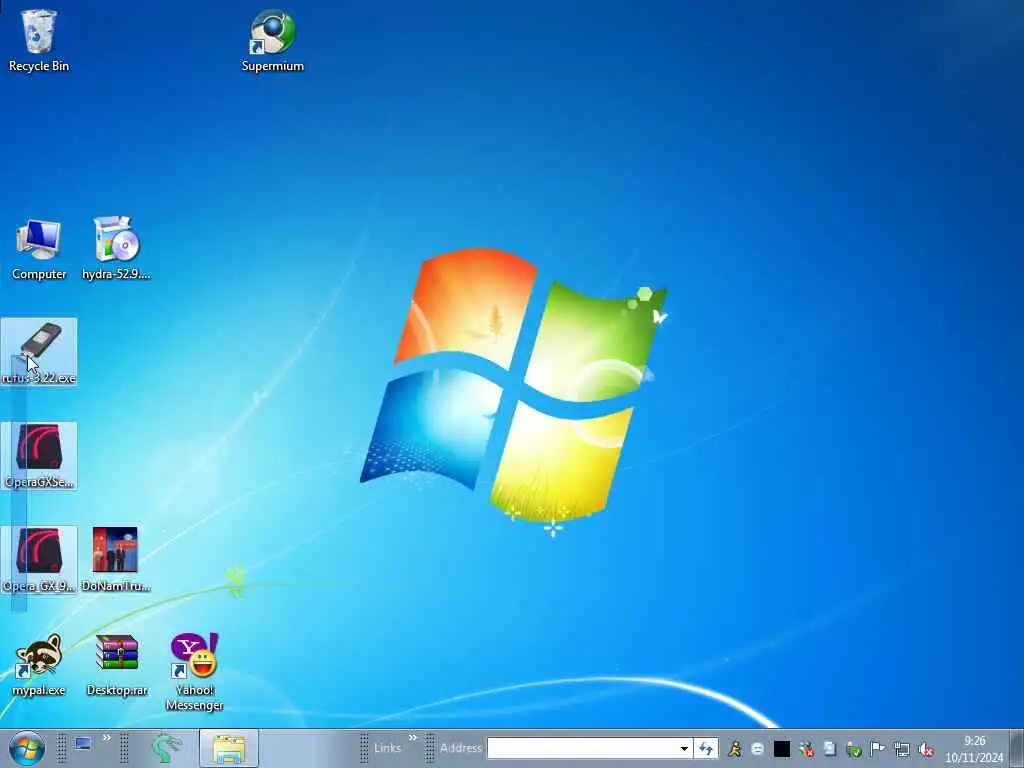Viewport: 1024px width, 768px height.
Task: Select the Opera GX 9... installer icon
Action: pos(39,560)
